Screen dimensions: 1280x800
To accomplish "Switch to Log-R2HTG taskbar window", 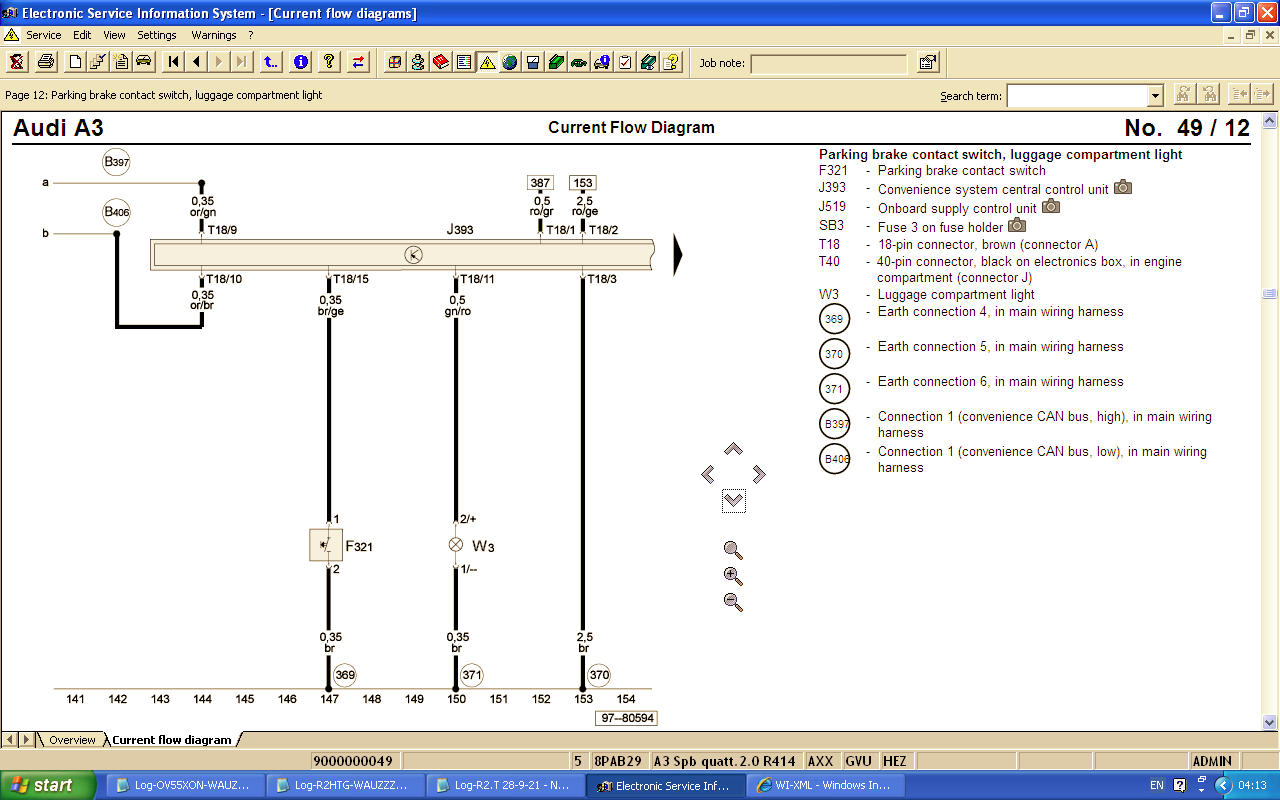I will click(346, 785).
